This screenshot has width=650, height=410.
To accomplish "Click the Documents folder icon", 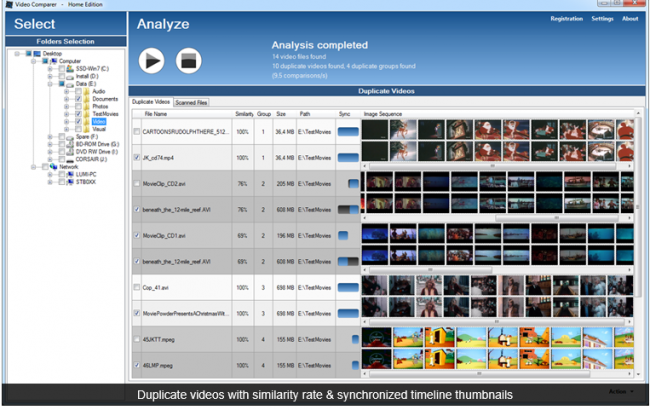I will [87, 99].
